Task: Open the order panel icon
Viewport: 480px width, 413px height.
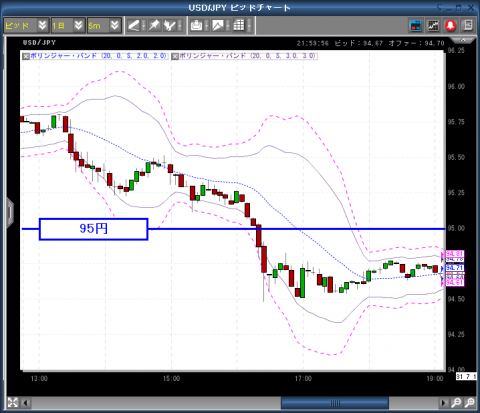Action: pos(416,25)
